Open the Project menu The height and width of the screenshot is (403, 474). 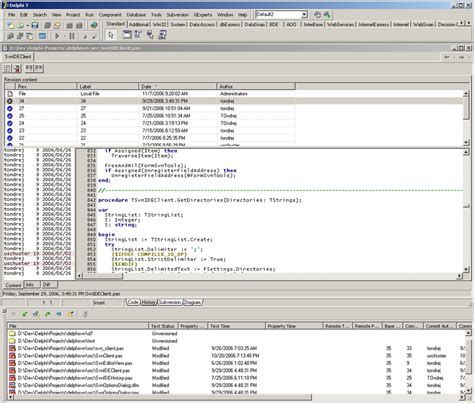73,15
